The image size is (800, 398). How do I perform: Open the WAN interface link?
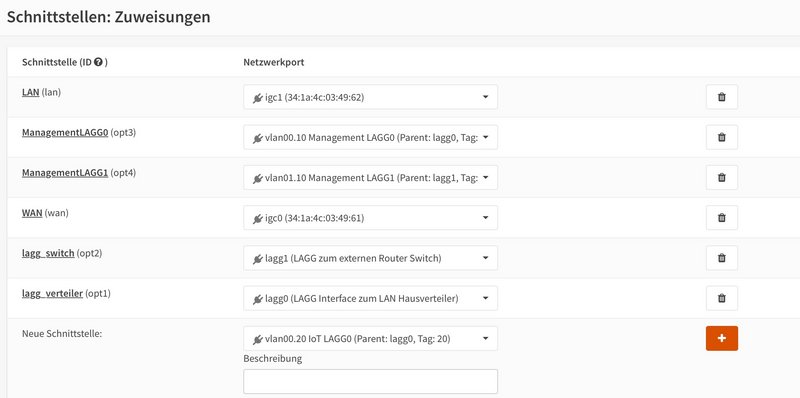(32, 213)
